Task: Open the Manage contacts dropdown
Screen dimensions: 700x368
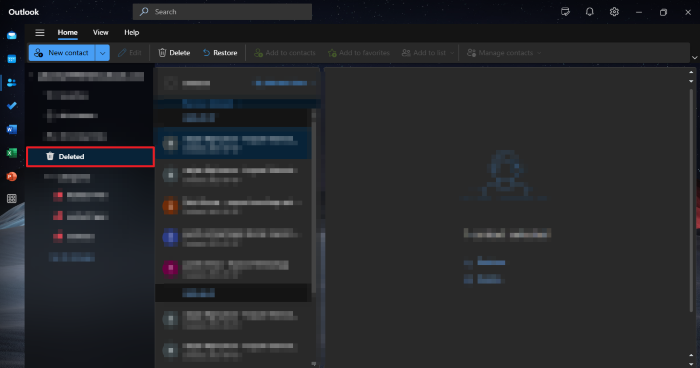Action: coord(504,53)
